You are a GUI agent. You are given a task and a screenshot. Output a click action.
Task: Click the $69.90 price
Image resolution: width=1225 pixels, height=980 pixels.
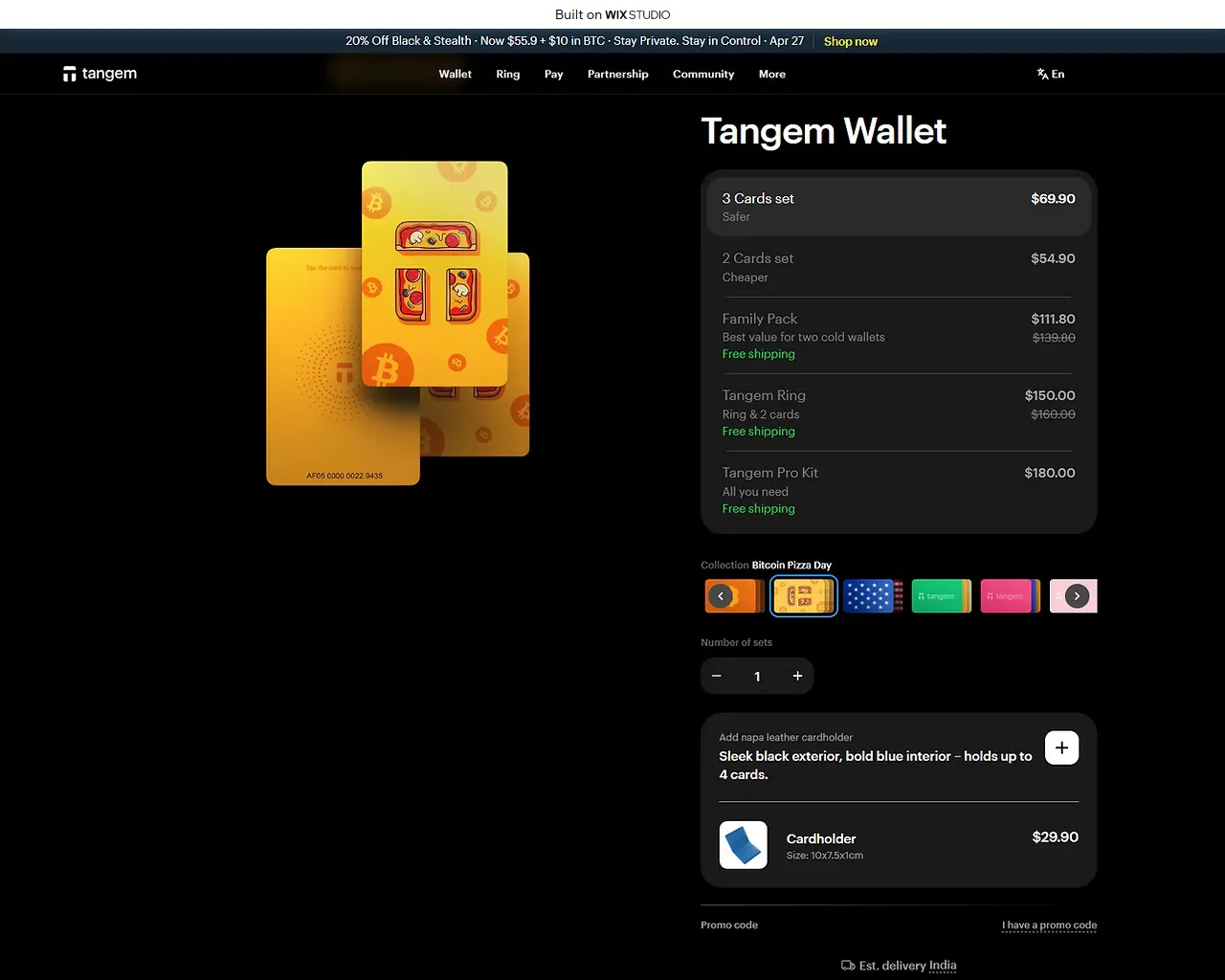tap(1053, 198)
